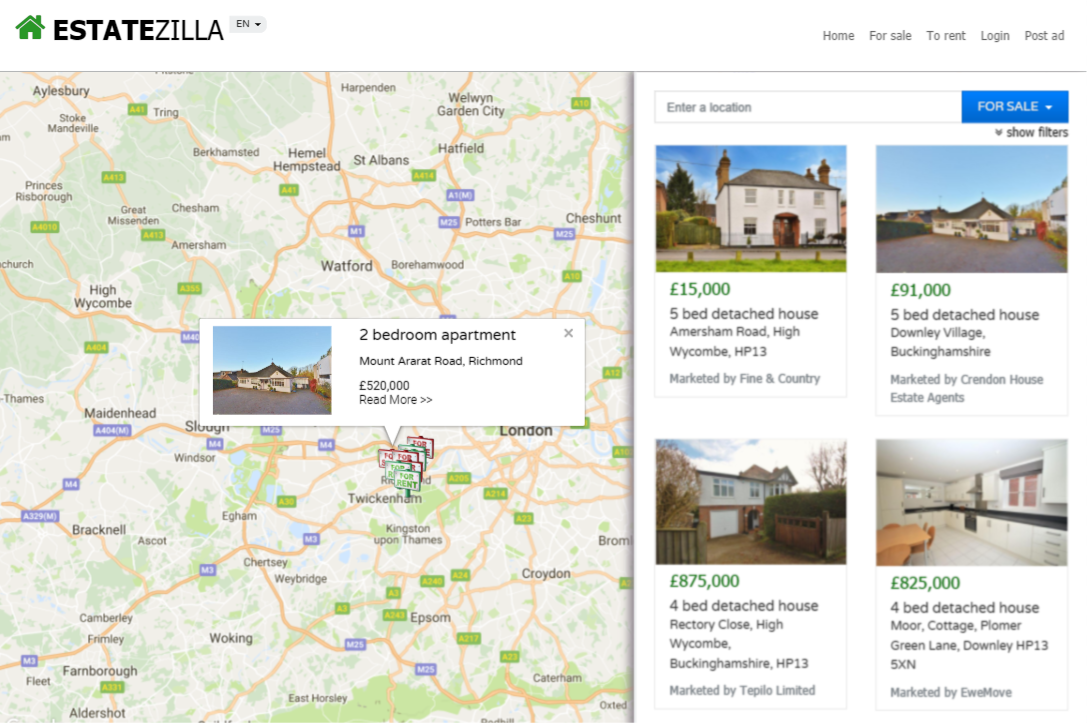Open the FOR SALE search dropdown
This screenshot has height=723, width=1087.
pos(1014,107)
